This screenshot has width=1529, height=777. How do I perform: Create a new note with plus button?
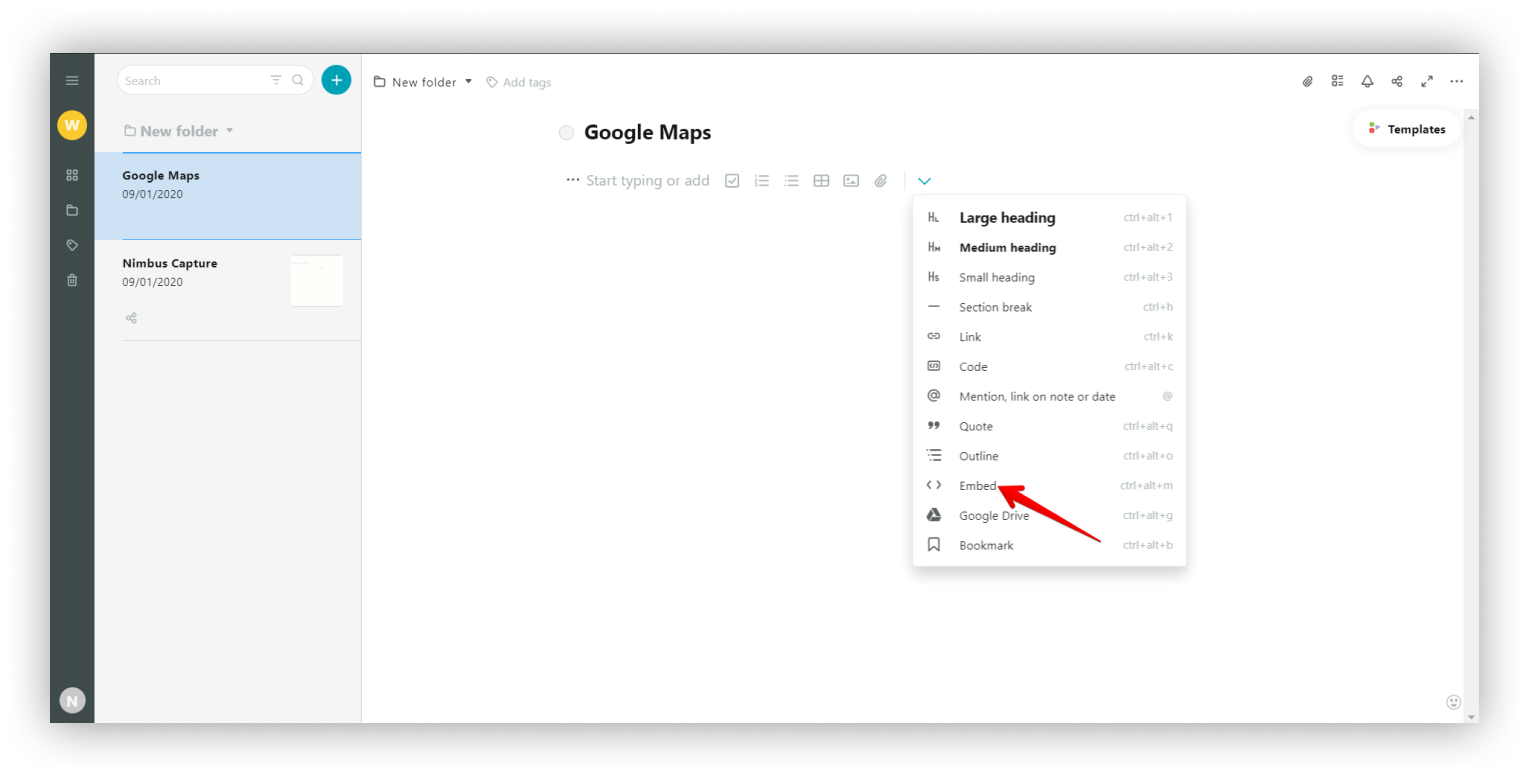336,80
